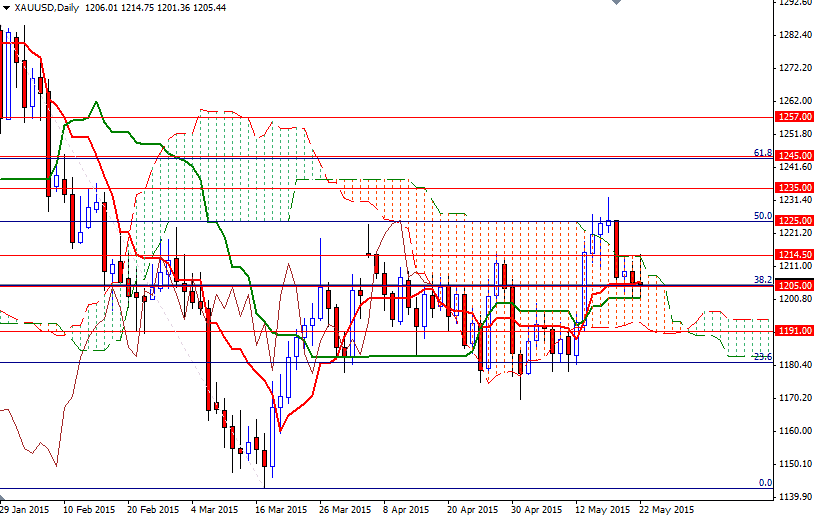Click the 29 Jan 2015 date label
The width and height of the screenshot is (814, 516).
click(24, 508)
